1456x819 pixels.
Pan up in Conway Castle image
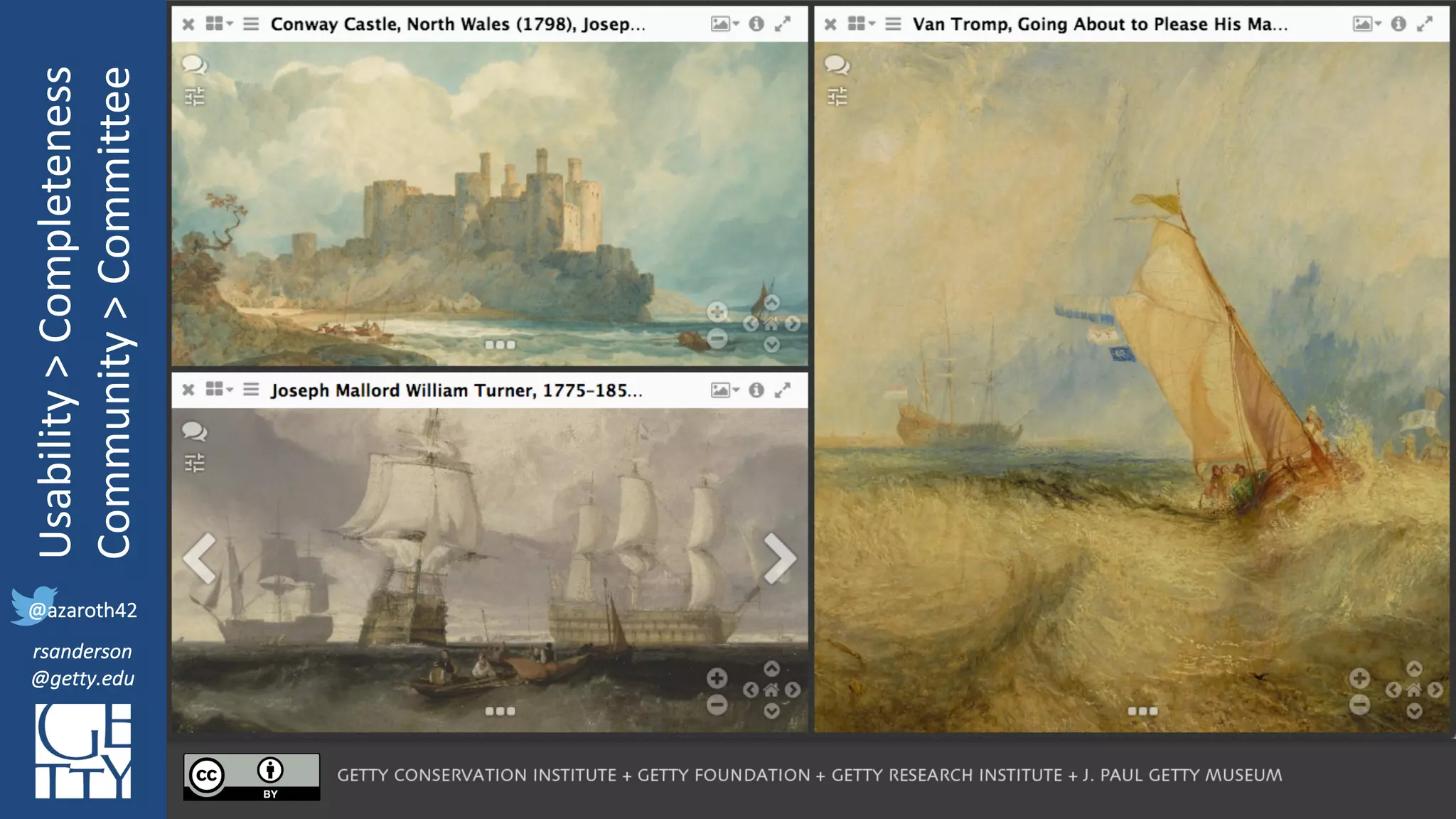point(772,303)
